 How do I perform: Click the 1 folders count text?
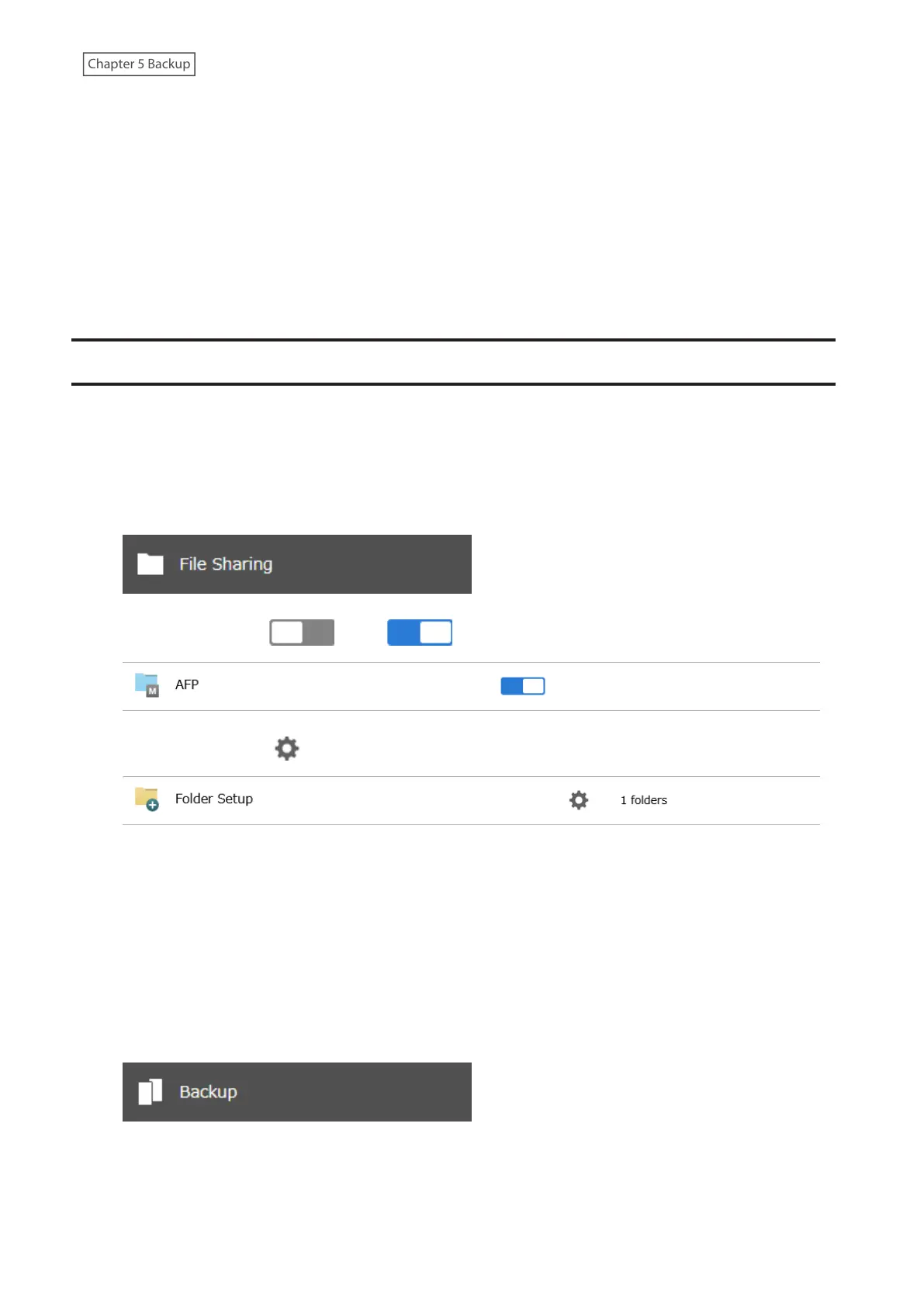click(644, 800)
